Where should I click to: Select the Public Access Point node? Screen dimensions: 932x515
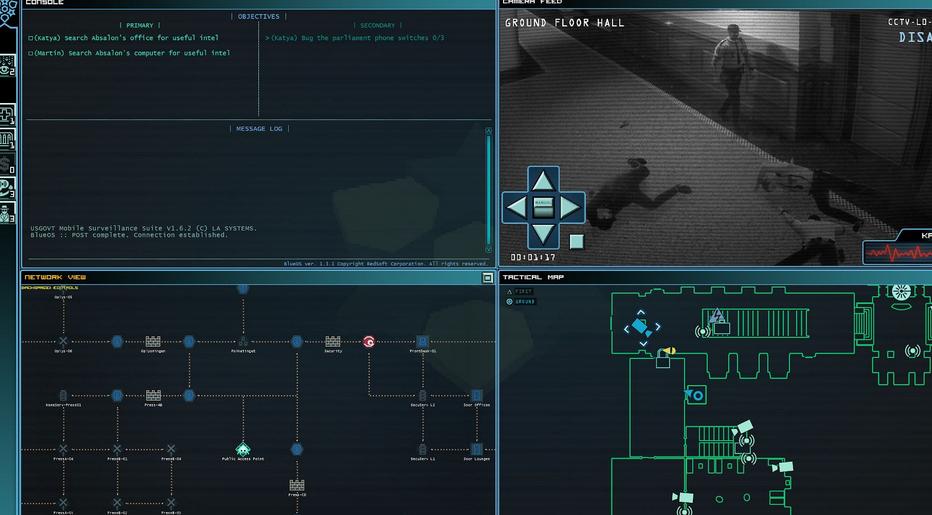click(243, 450)
